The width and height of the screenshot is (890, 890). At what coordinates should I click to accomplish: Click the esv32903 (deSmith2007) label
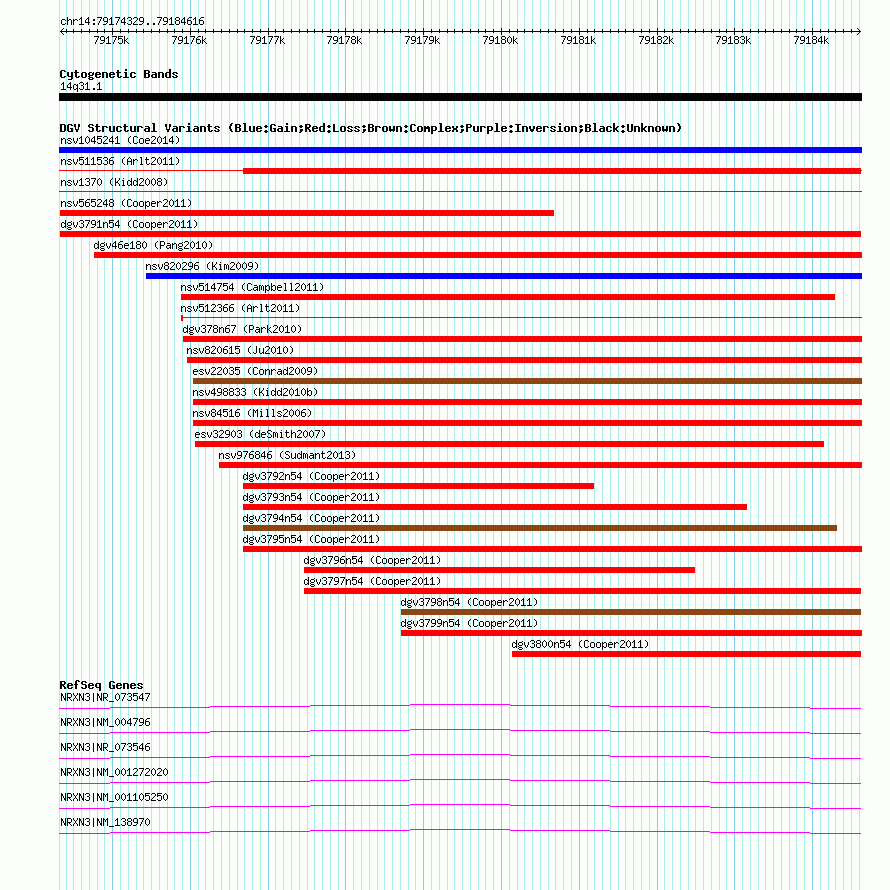pos(260,434)
